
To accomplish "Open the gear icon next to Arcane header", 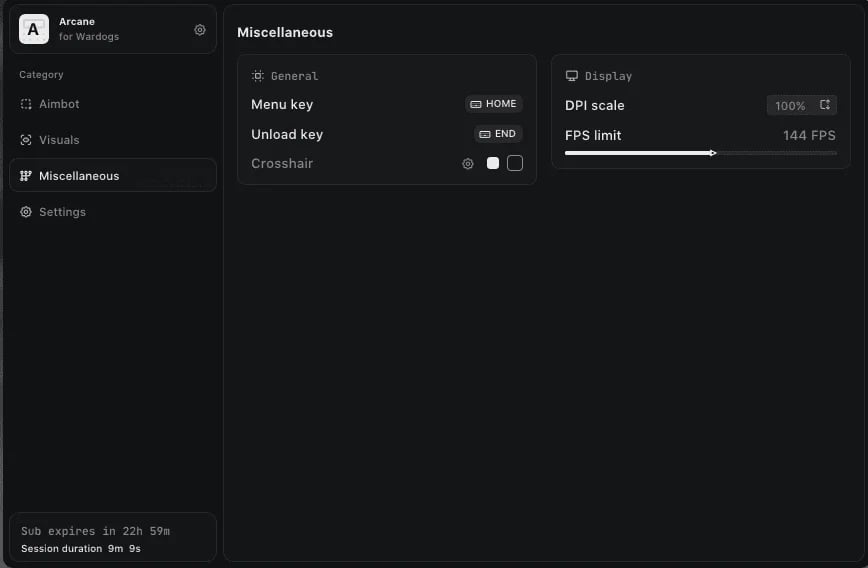I will click(x=200, y=30).
